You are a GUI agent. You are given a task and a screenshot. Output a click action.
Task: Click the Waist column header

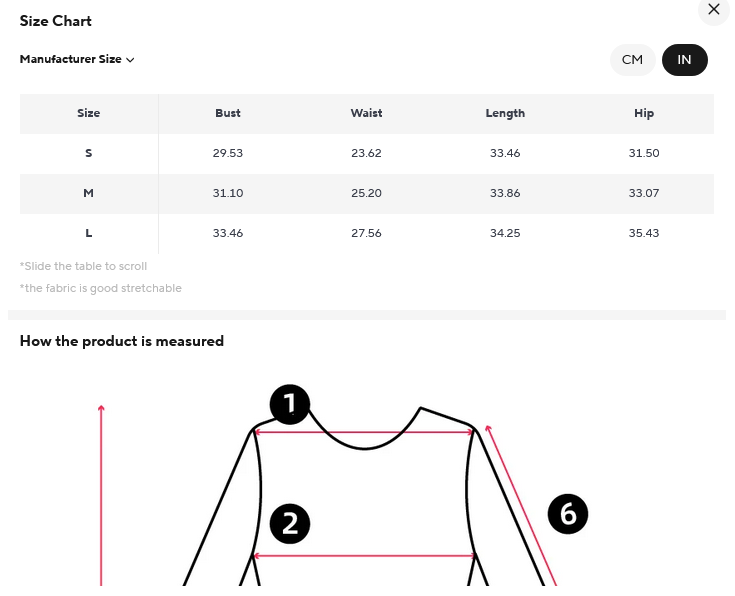(x=367, y=113)
